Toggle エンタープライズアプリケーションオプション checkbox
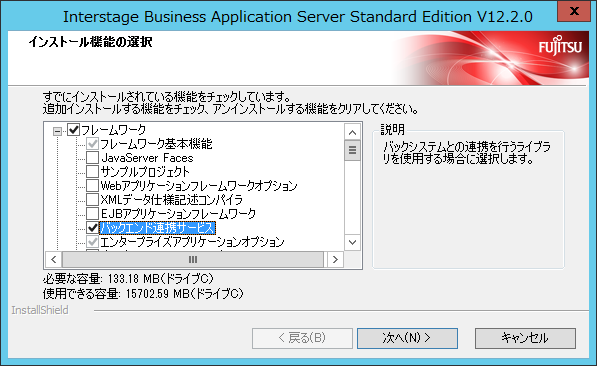Viewport: 597px width, 366px height. coord(93,241)
